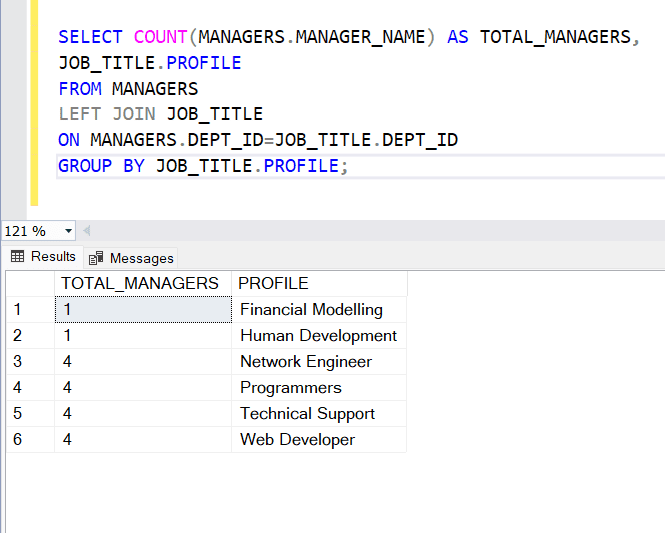Select the Programmers cell

tap(319, 388)
